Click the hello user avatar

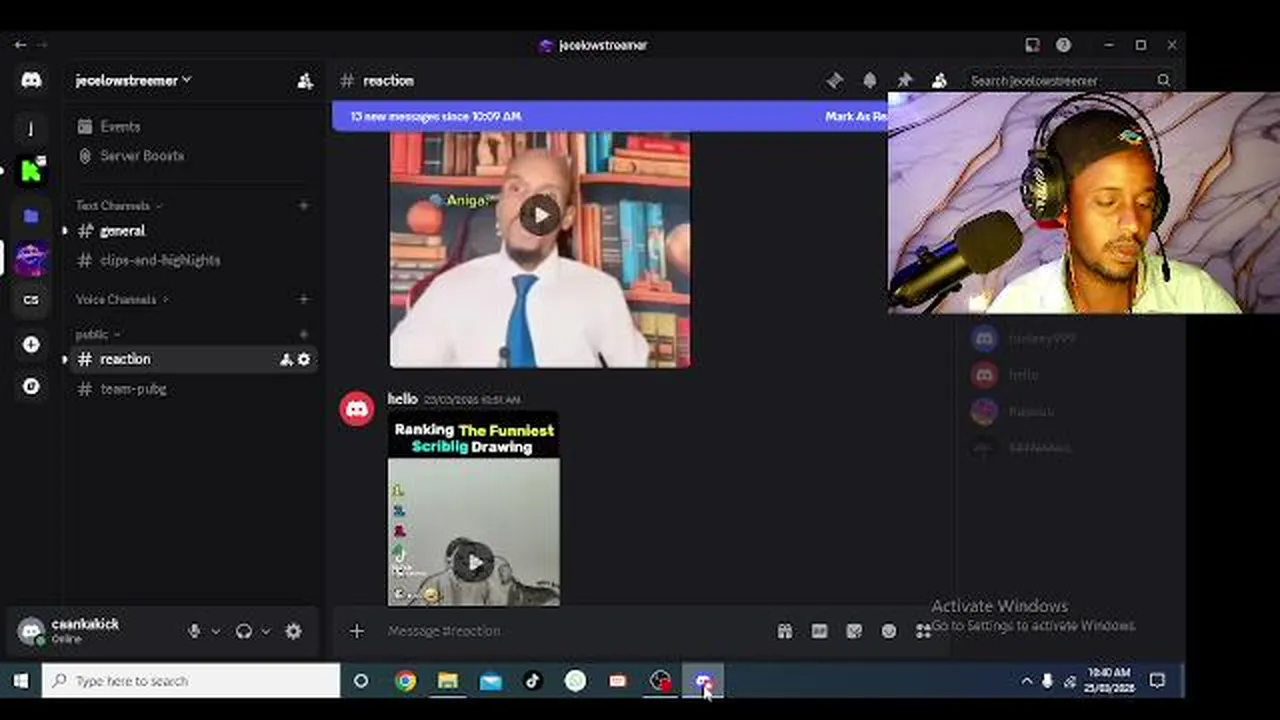coord(357,409)
